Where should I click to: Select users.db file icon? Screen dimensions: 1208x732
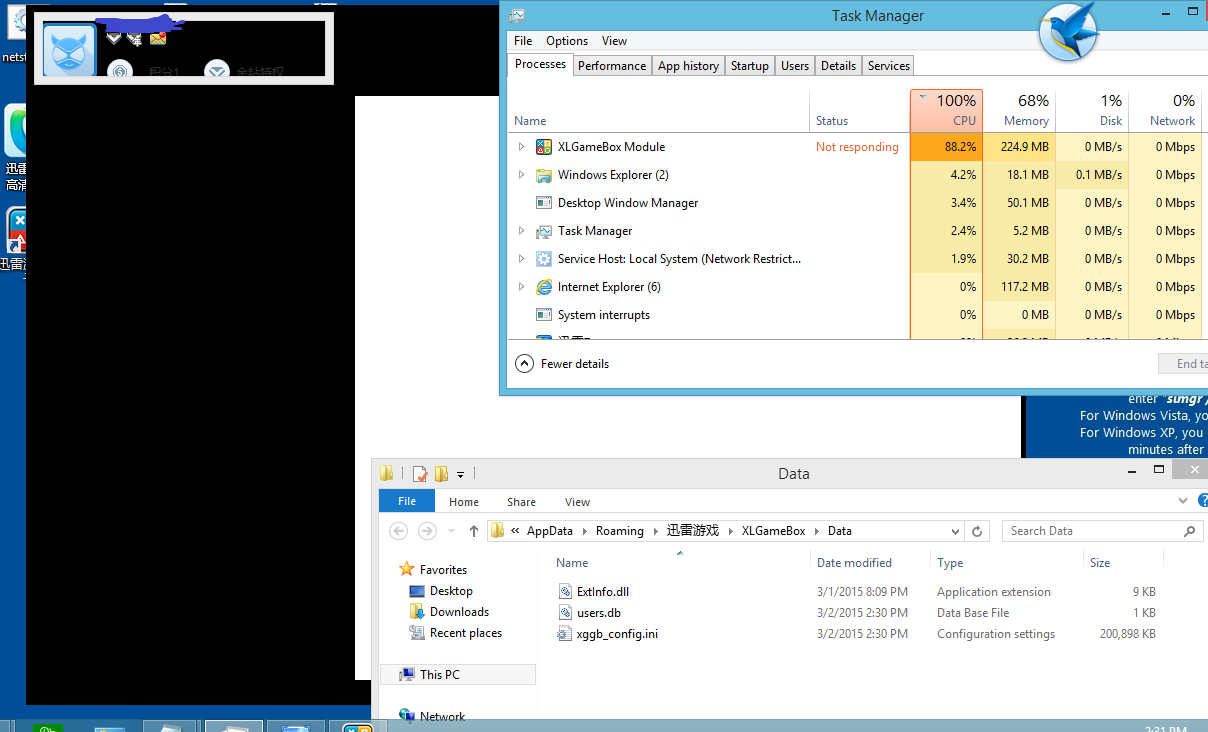tap(566, 613)
